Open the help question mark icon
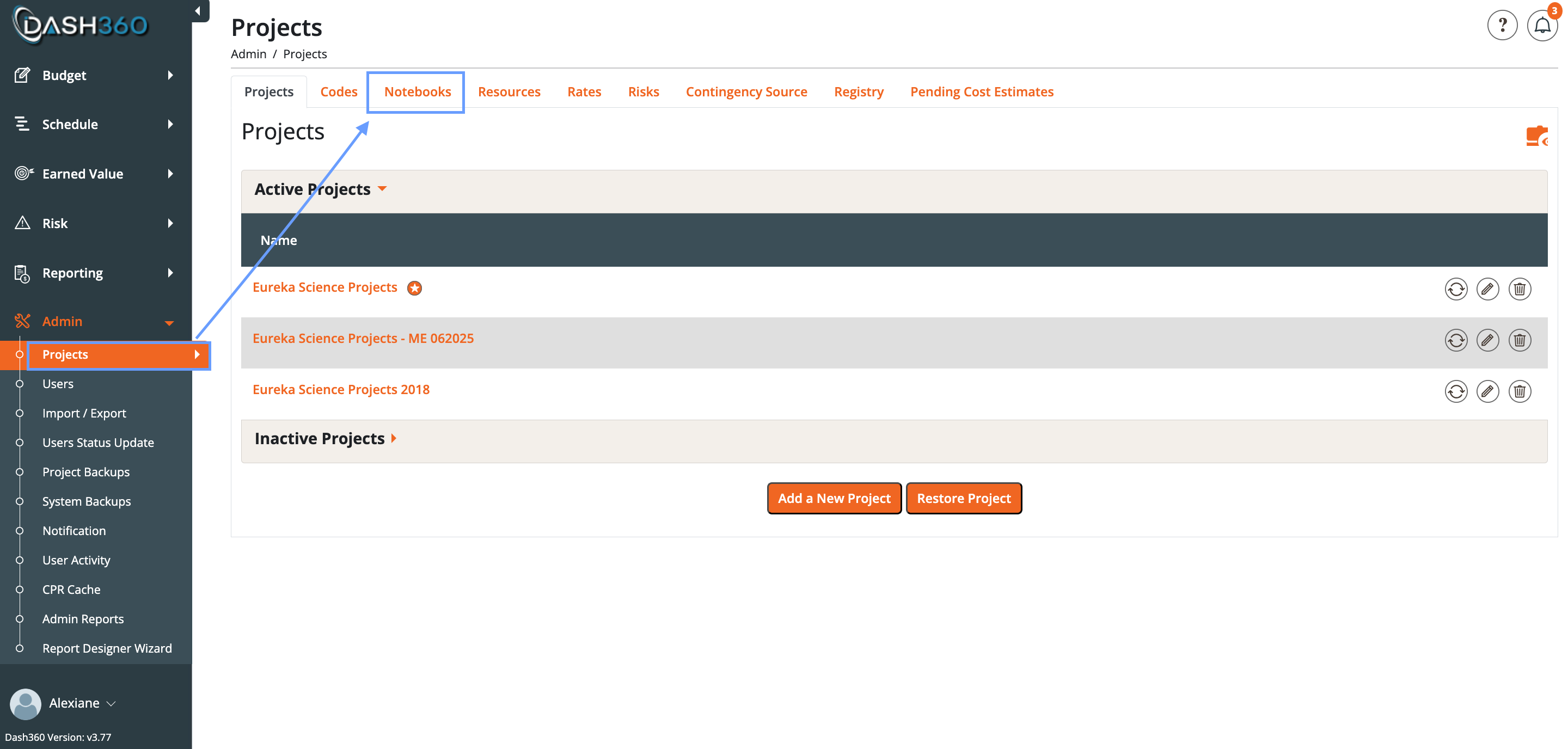This screenshot has width=1568, height=749. [x=1502, y=26]
